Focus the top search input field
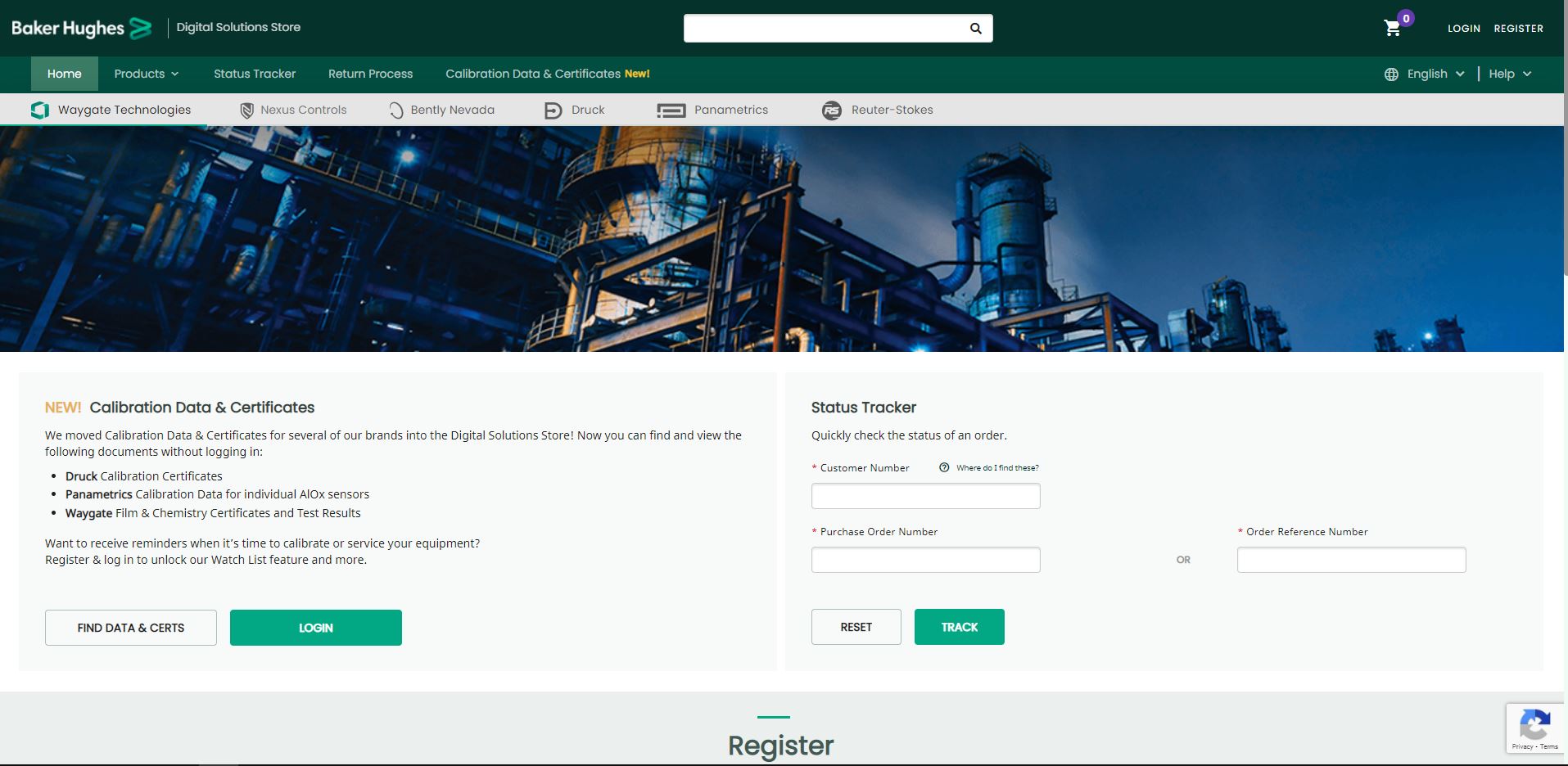Screen dimensions: 1568x766 825,28
